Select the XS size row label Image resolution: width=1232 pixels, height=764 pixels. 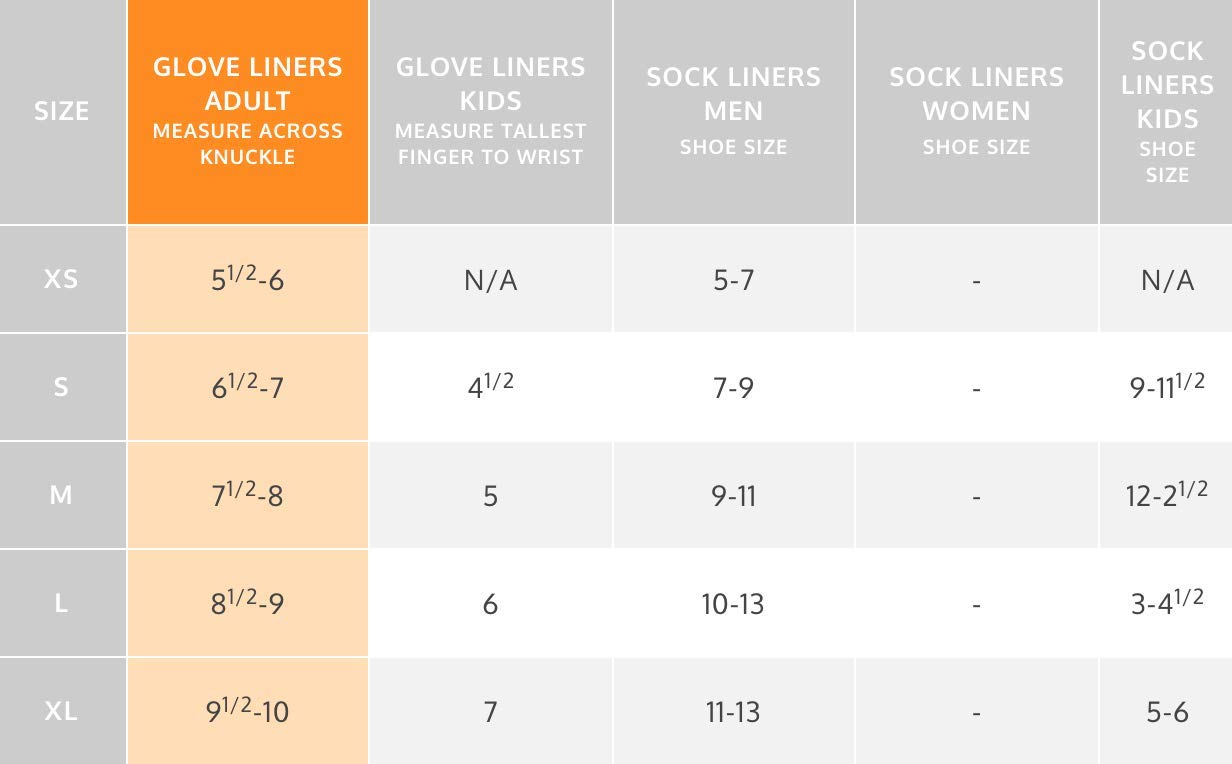[62, 279]
